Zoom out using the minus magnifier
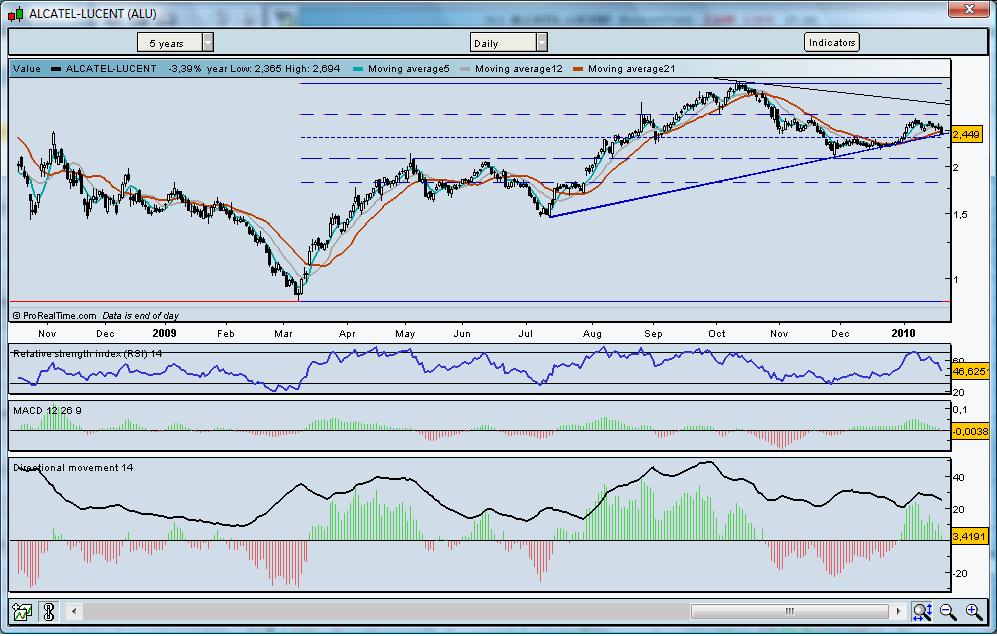This screenshot has height=636, width=997. (x=947, y=611)
